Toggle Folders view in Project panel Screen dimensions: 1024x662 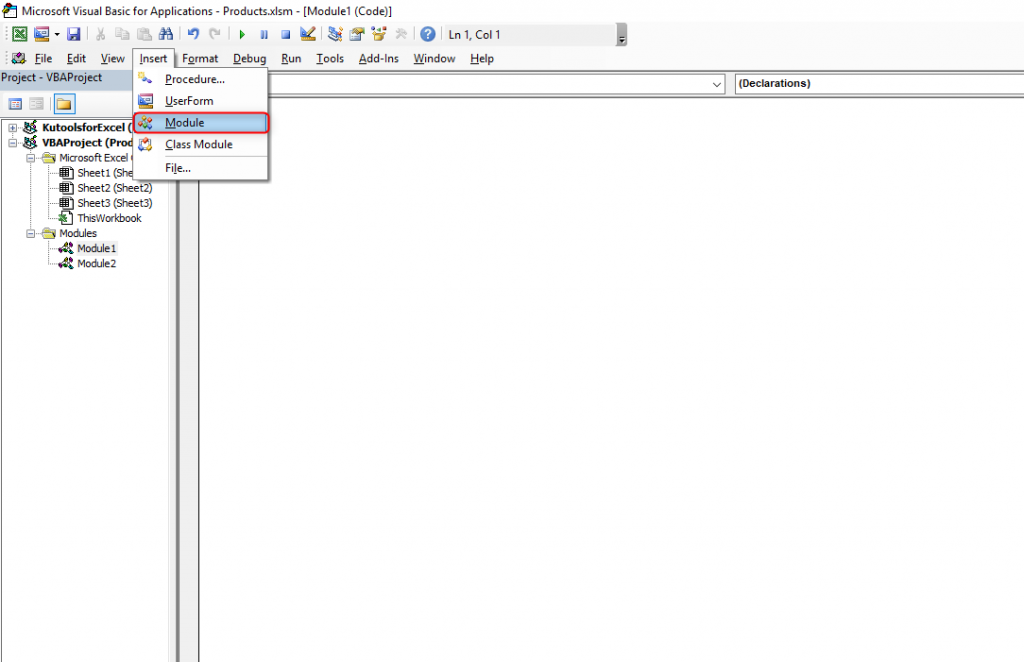pyautogui.click(x=64, y=104)
